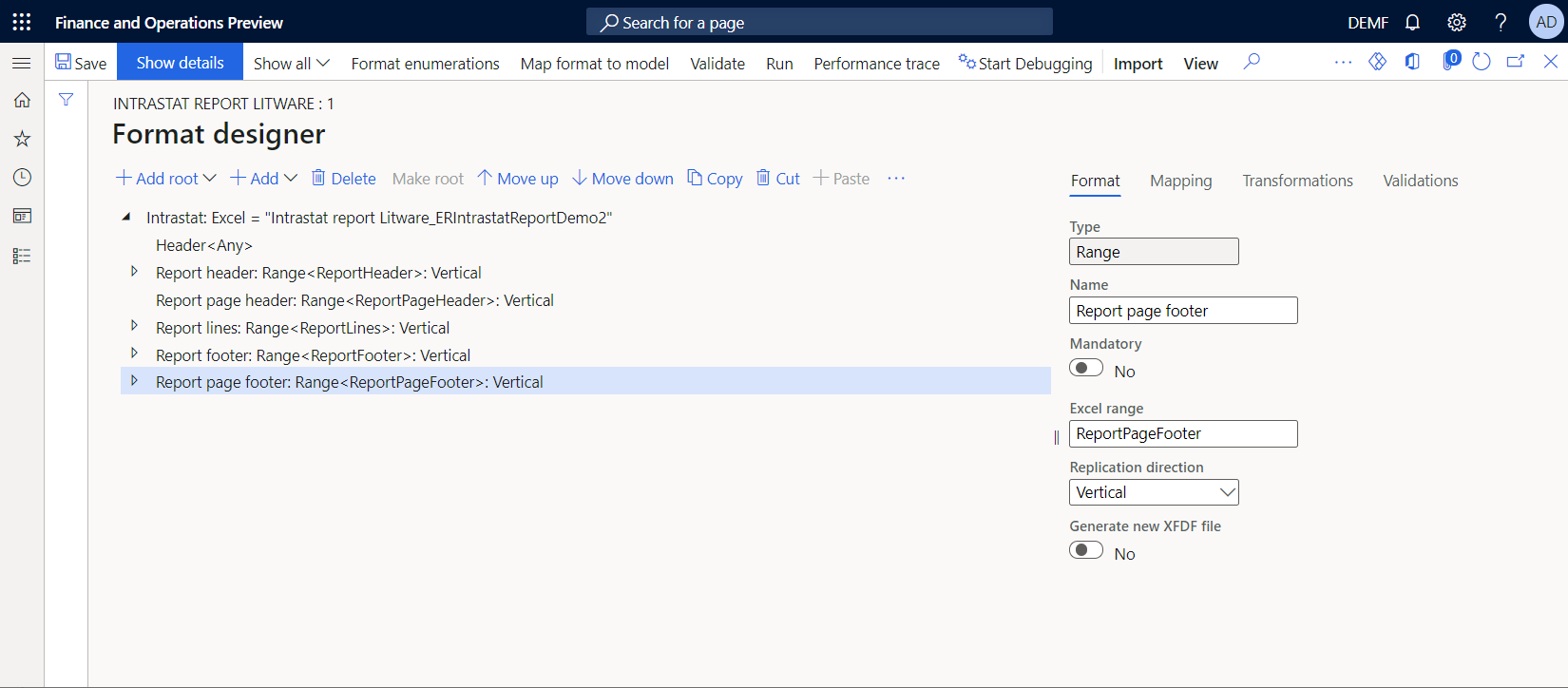Image resolution: width=1568 pixels, height=688 pixels.
Task: Click the Name input field
Action: [1183, 311]
